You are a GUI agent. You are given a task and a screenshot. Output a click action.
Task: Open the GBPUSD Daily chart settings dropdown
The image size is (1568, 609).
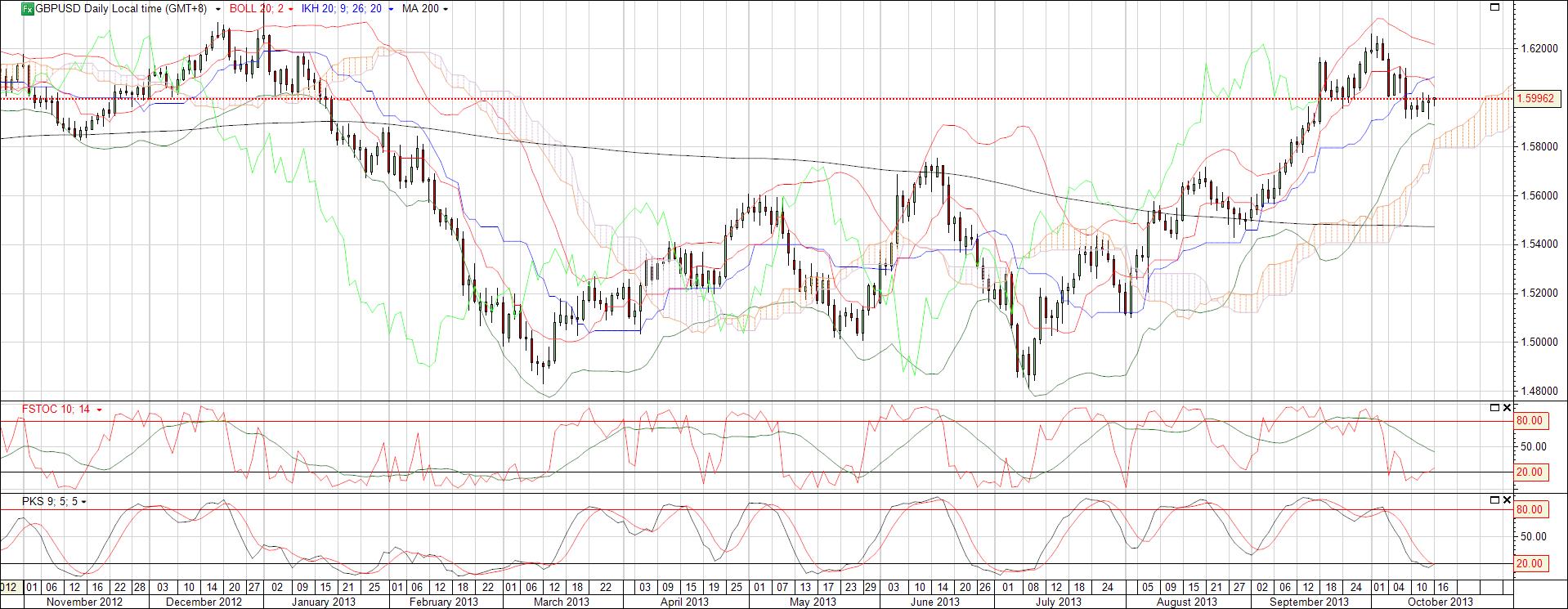(x=217, y=10)
